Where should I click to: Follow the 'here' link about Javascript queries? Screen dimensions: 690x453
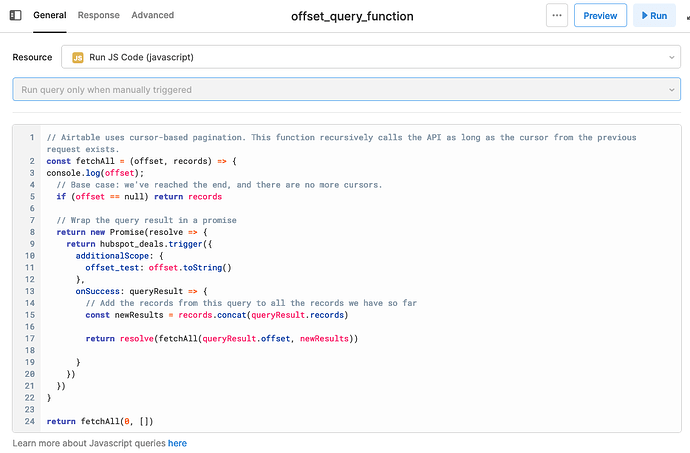(x=177, y=443)
